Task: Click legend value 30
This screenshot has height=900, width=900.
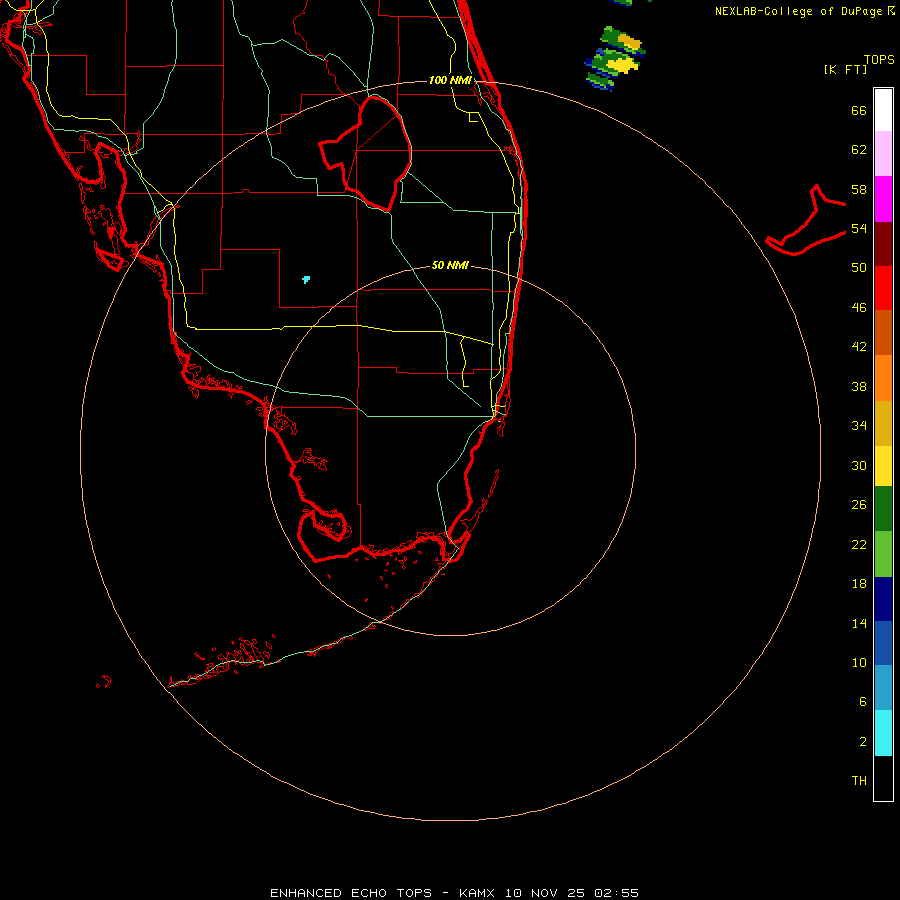Action: pos(859,465)
